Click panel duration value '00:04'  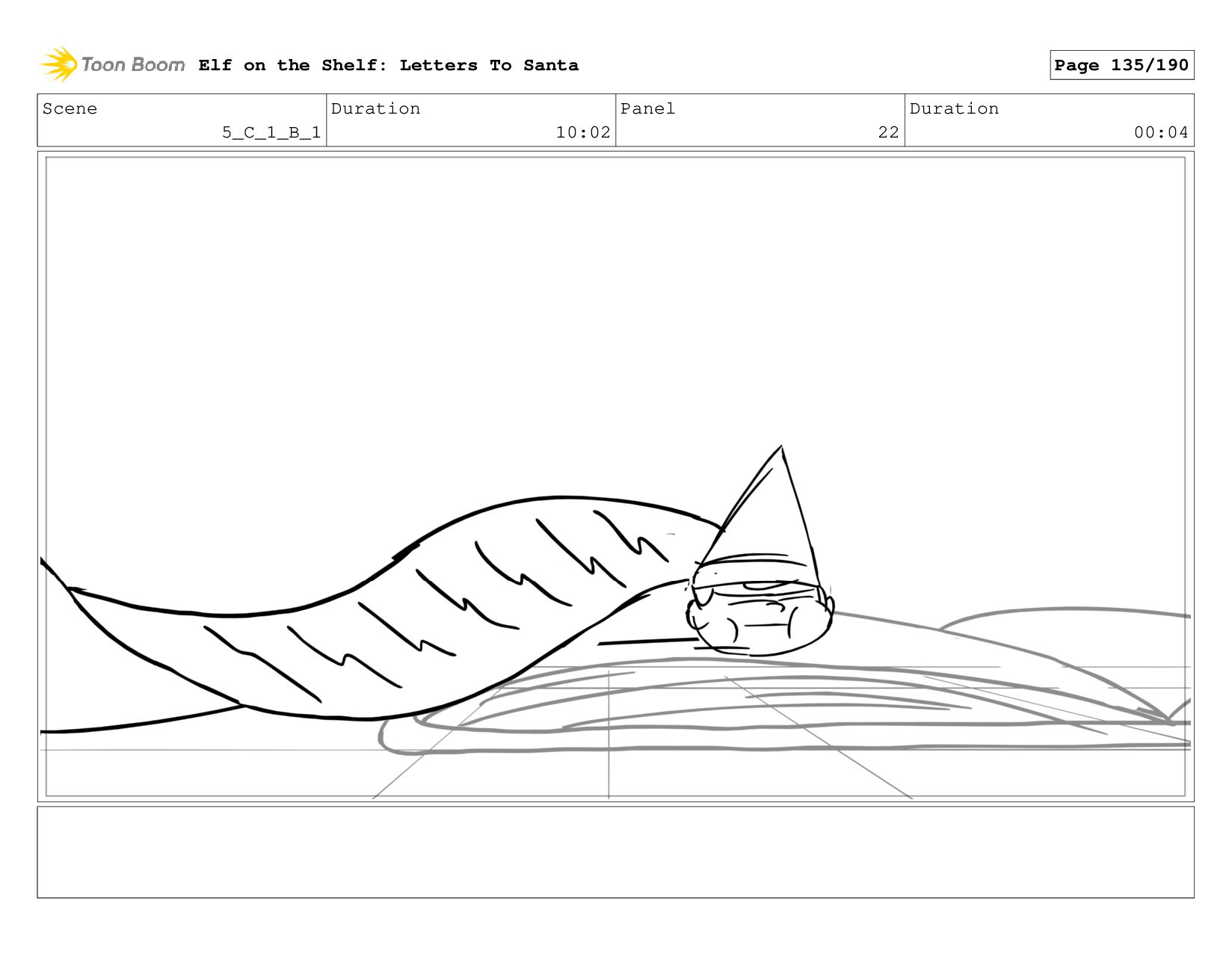[1161, 132]
